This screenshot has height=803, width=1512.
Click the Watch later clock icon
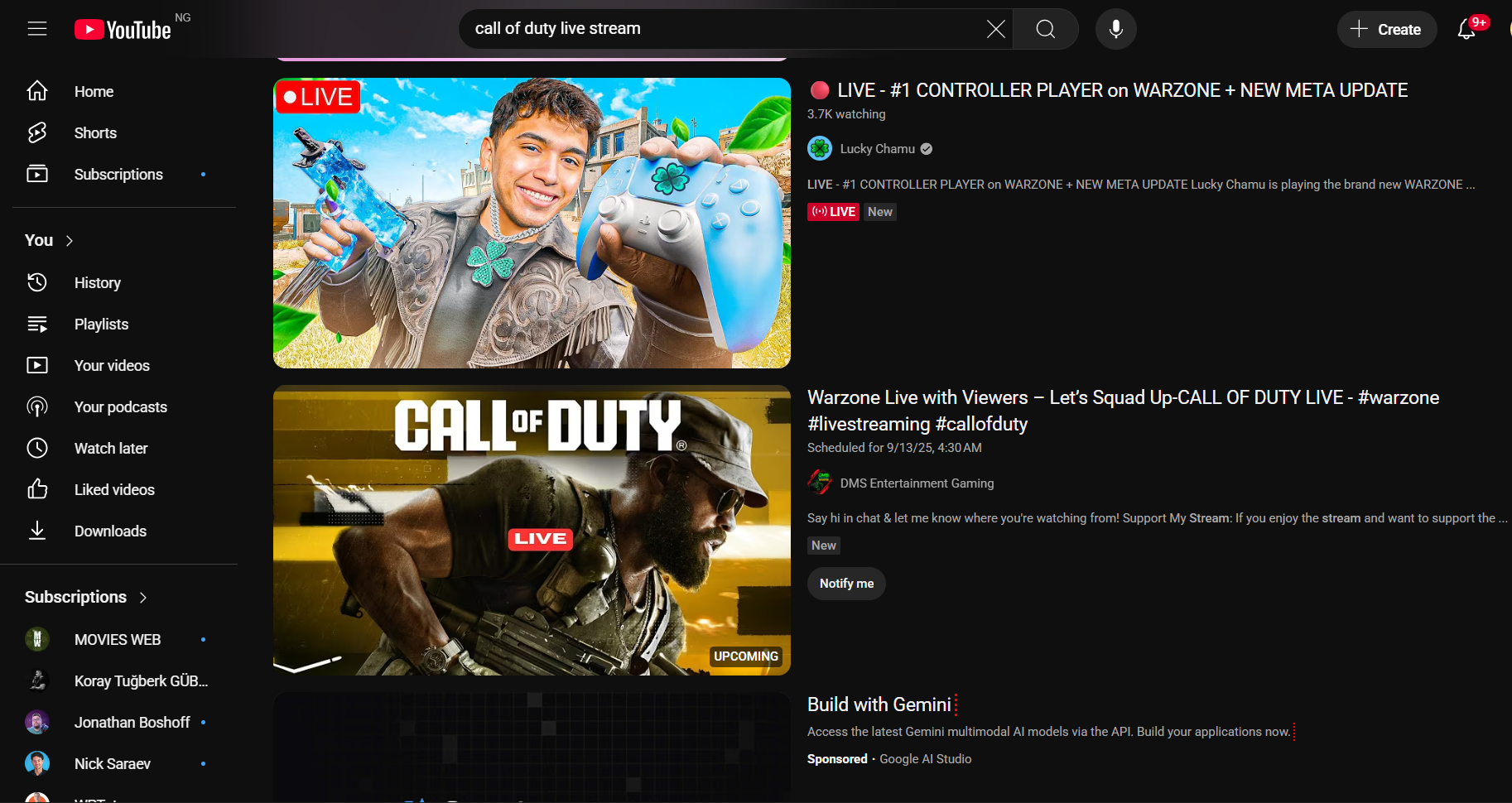37,448
